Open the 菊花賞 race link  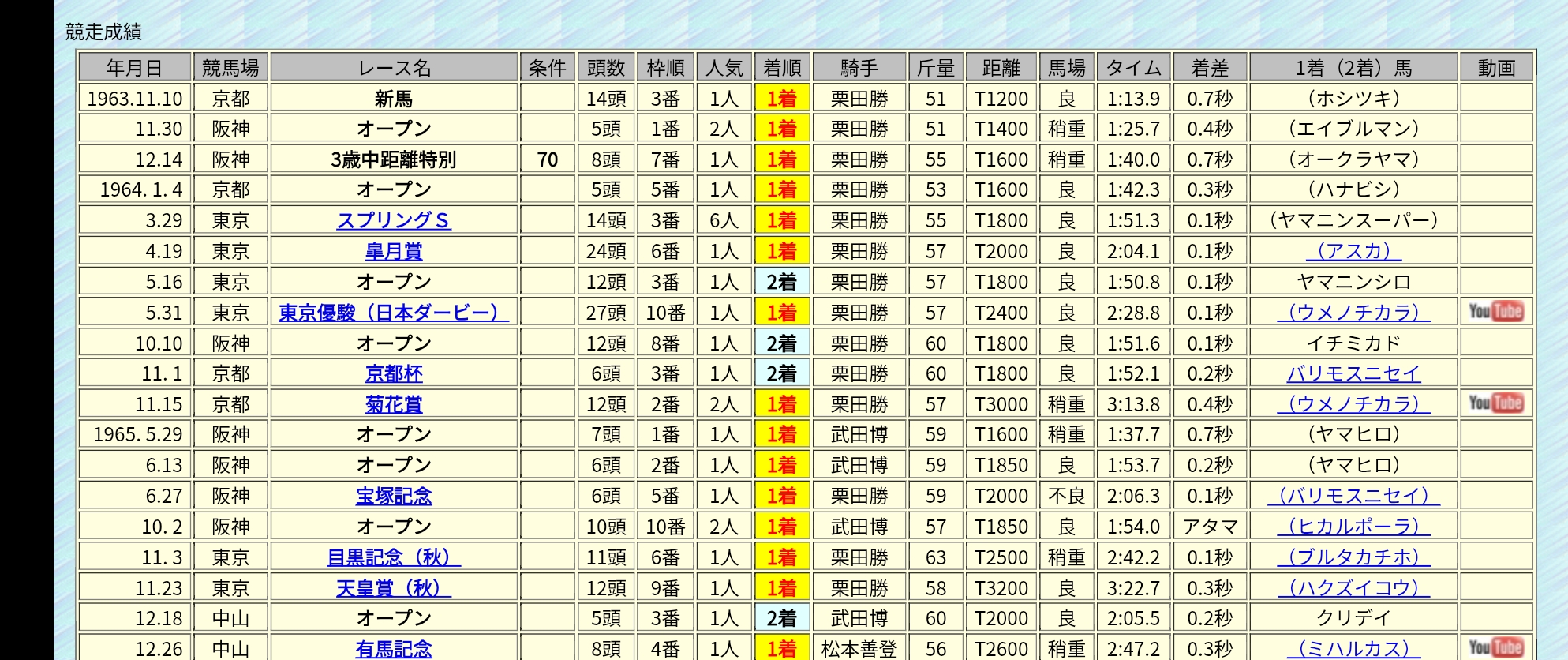coord(393,404)
